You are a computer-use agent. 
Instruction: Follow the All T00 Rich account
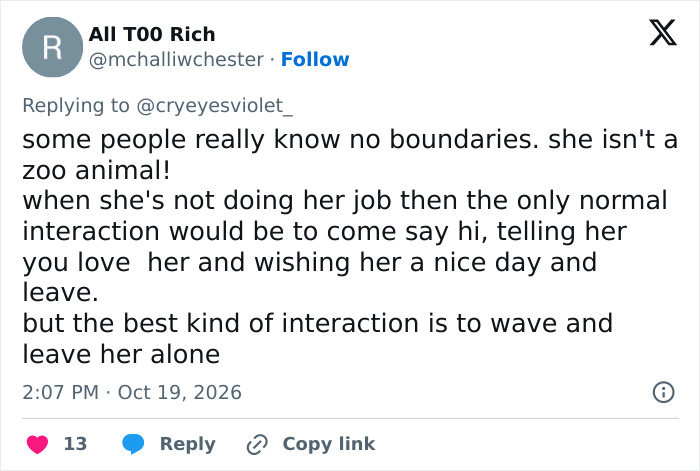[315, 59]
